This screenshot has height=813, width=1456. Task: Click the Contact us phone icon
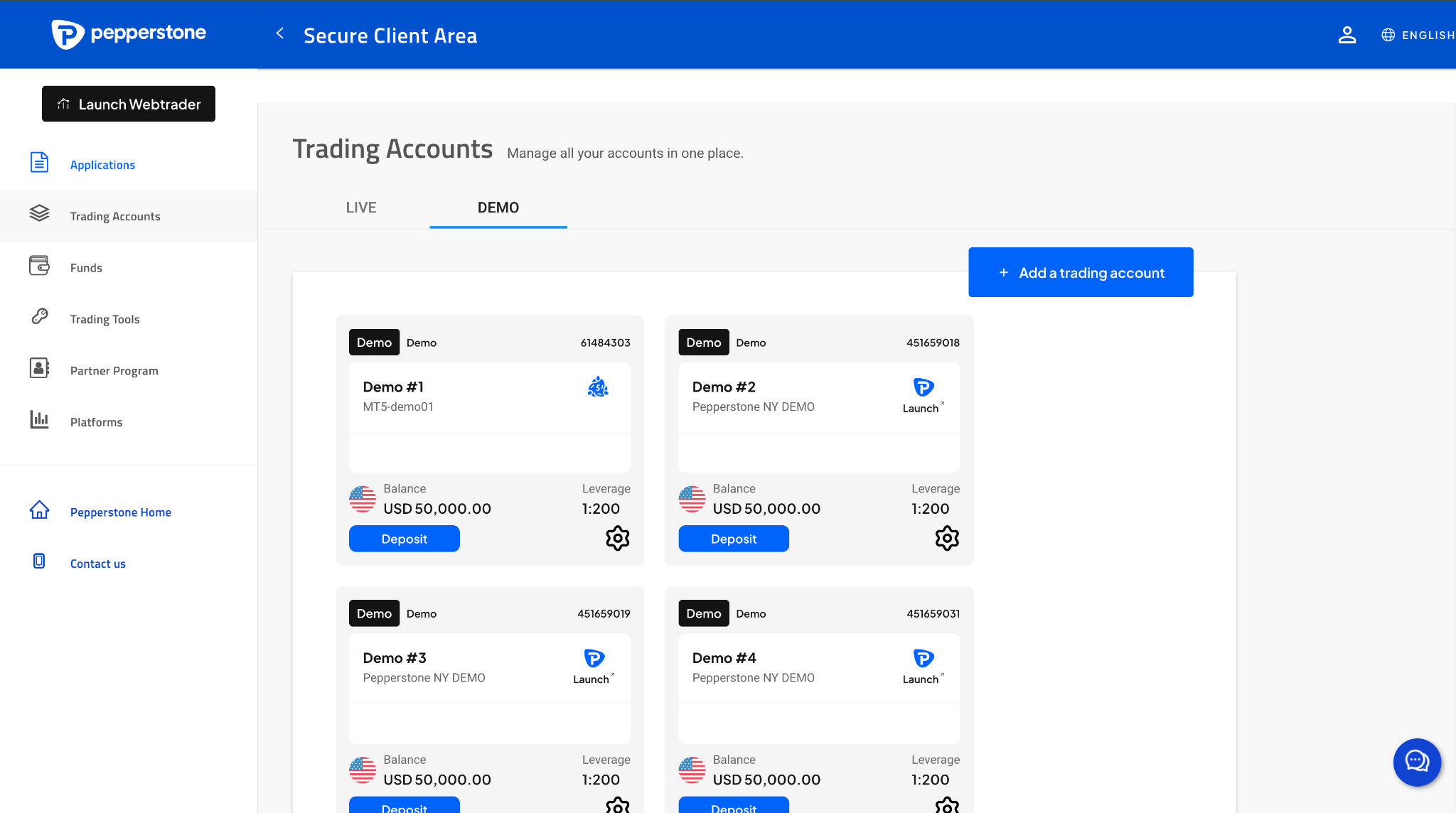39,561
